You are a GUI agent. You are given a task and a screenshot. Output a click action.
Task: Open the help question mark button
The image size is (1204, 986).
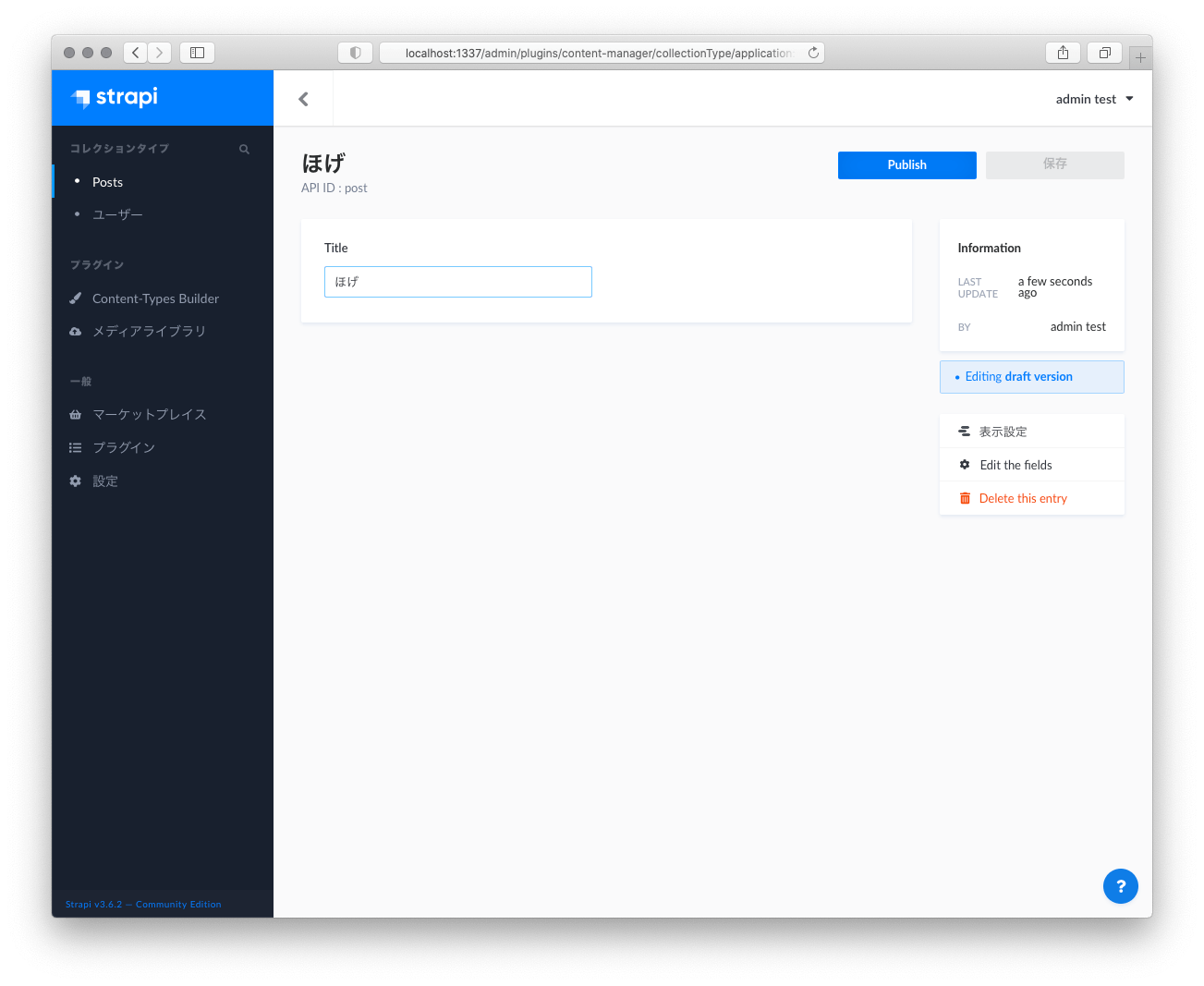click(x=1120, y=886)
